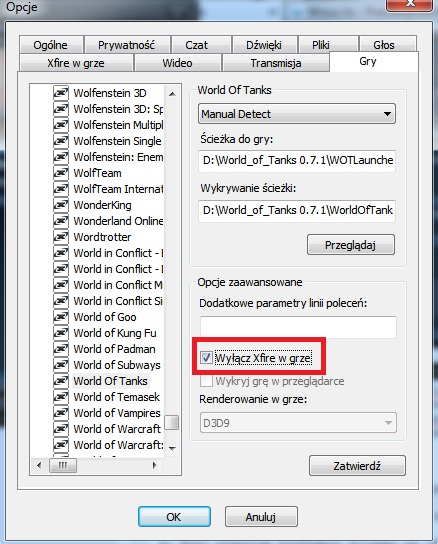Click the icon next to WonderKing
This screenshot has width=438, height=544.
tap(61, 205)
